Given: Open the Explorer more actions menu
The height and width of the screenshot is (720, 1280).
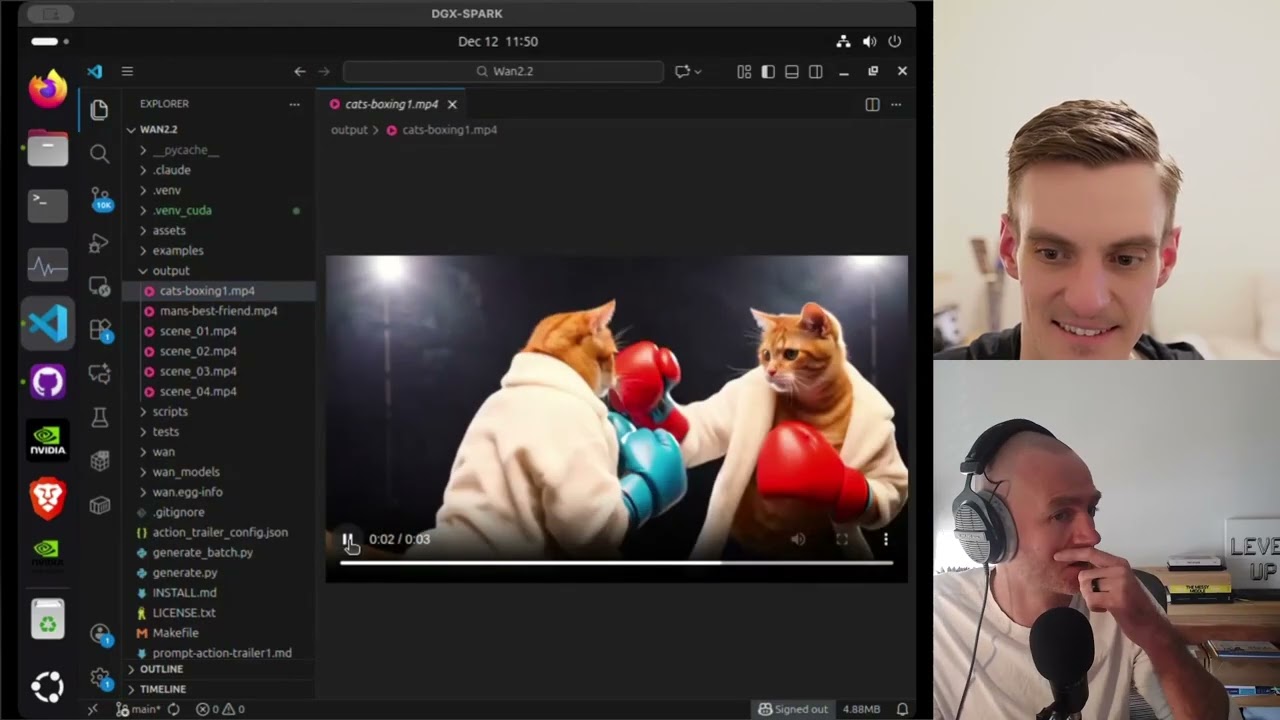Looking at the screenshot, I should [294, 104].
